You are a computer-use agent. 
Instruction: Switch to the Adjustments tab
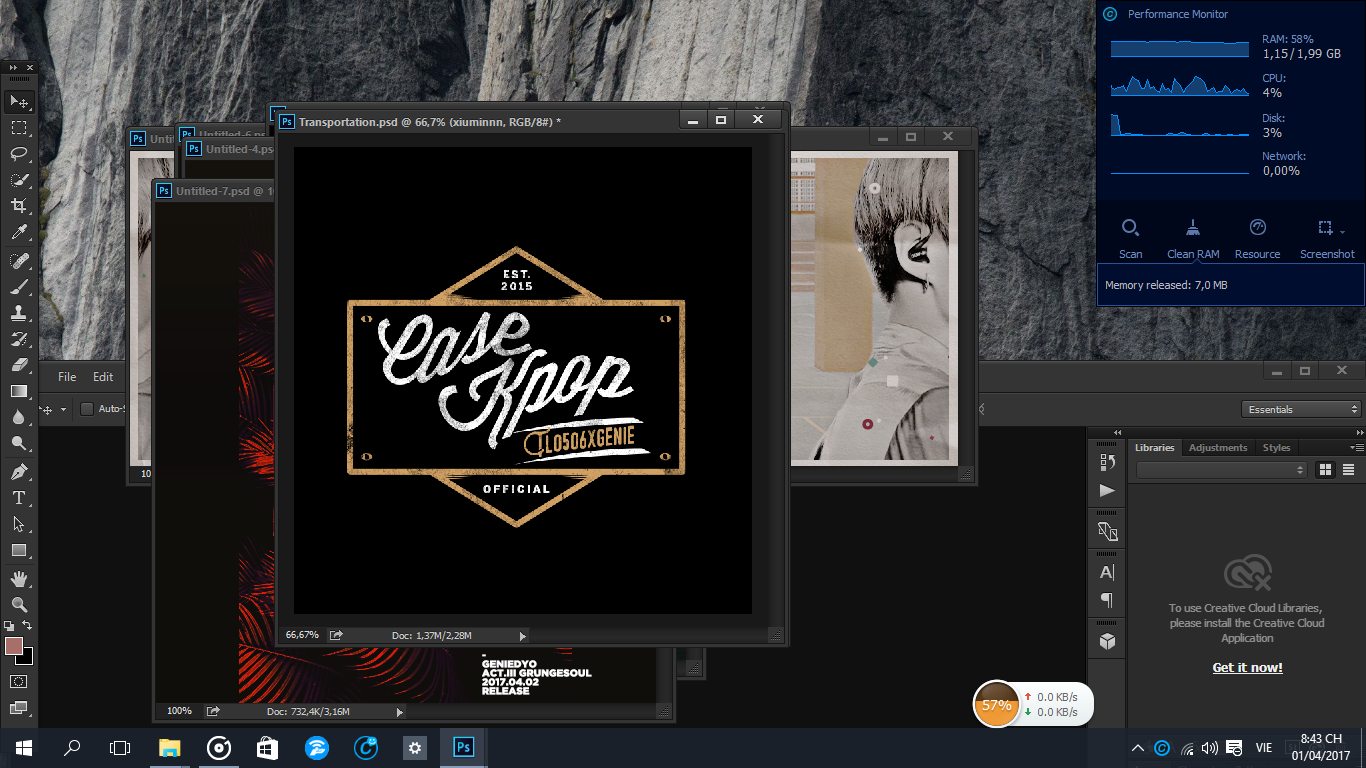[x=1218, y=448]
